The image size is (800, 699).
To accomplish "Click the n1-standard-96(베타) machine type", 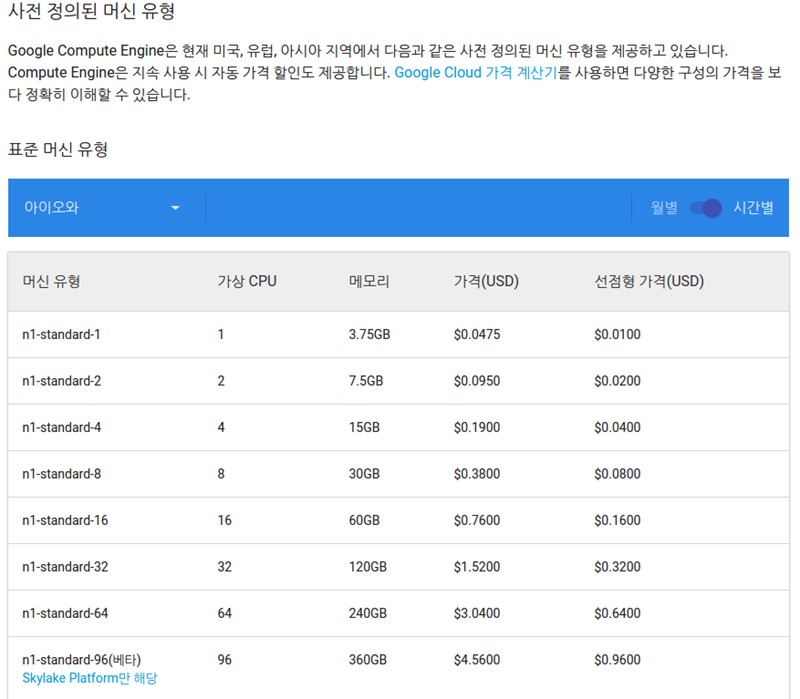I will click(81, 660).
